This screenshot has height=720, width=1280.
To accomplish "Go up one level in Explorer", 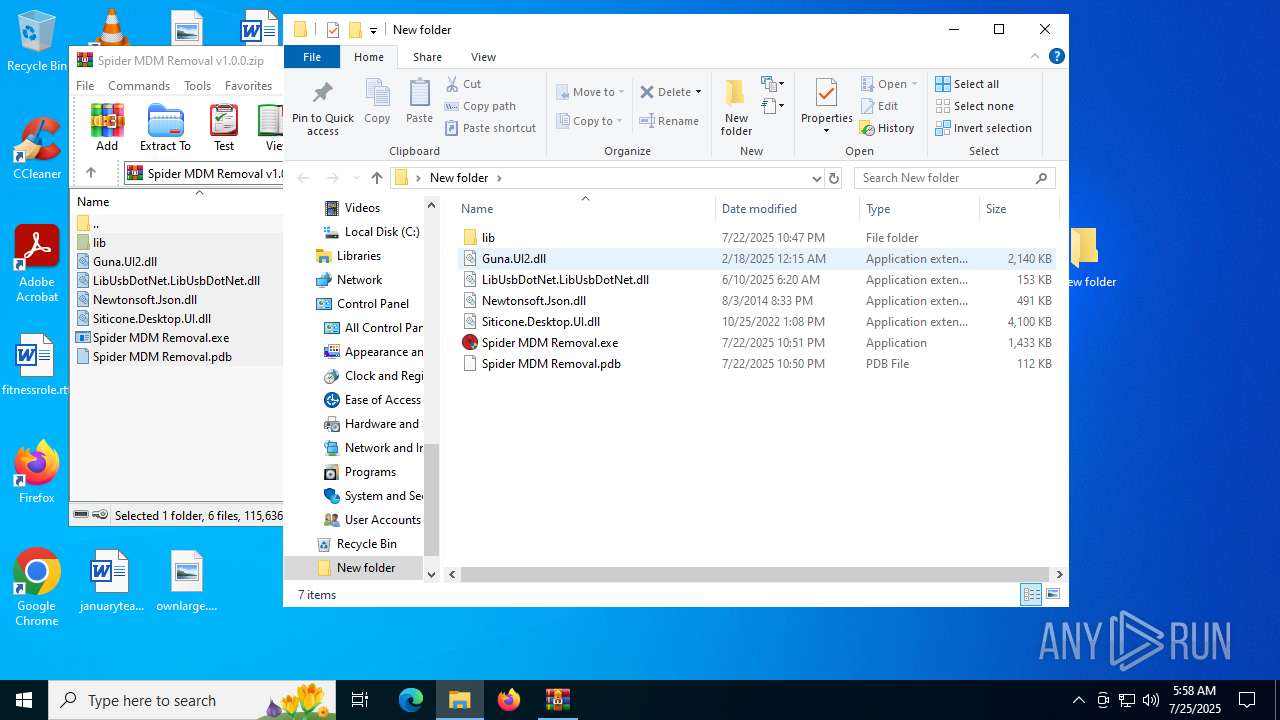I will [376, 178].
